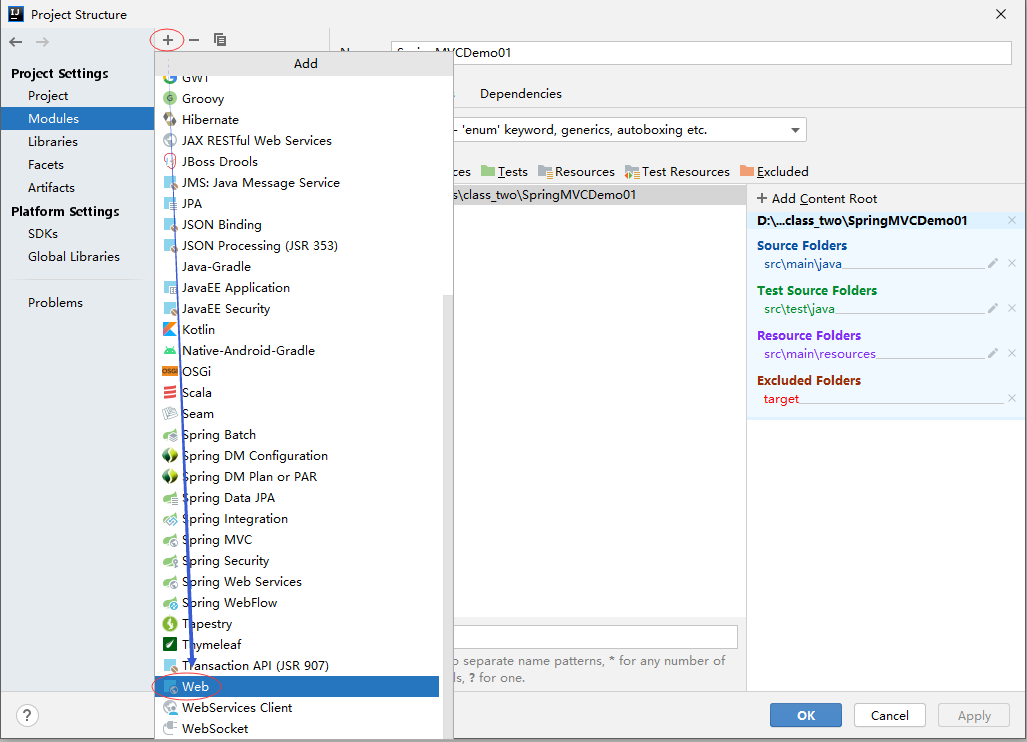Viewport: 1027px width, 742px height.
Task: Click the Tapestry framework icon
Action: (x=170, y=623)
